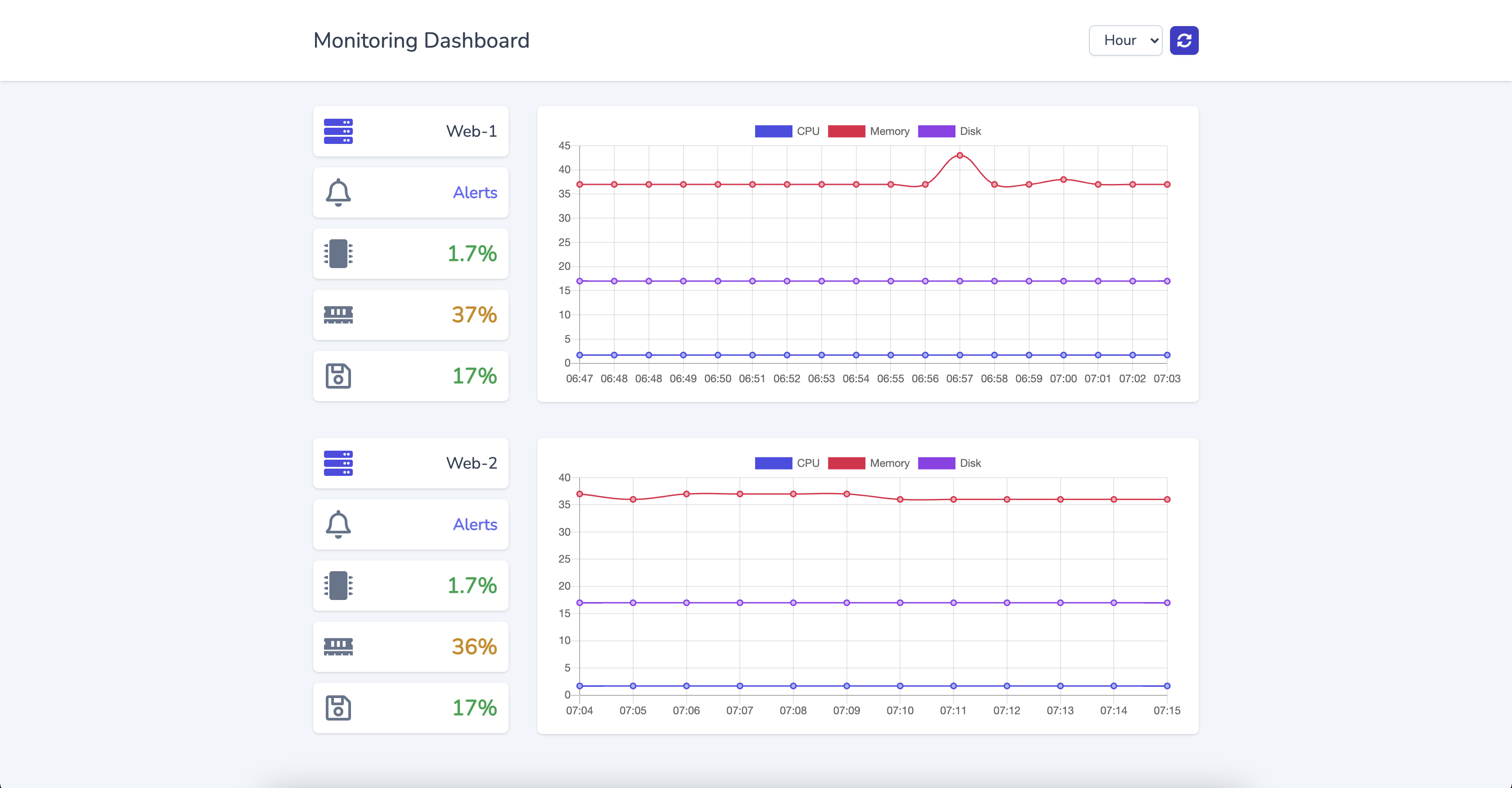Click the Web-1 CPU chip icon
This screenshot has width=1512, height=788.
[338, 254]
